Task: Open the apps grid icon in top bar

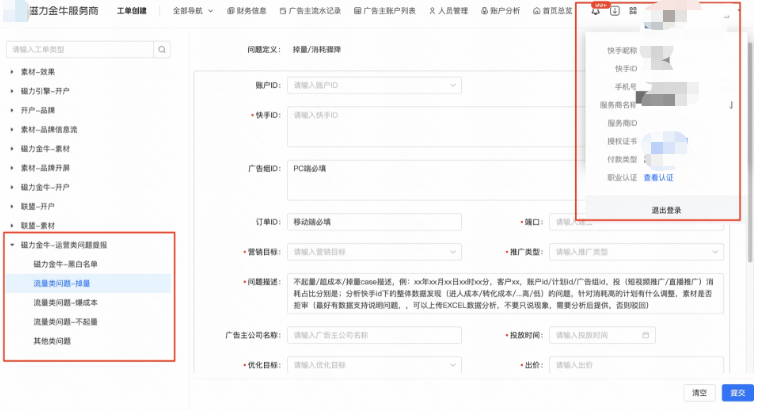Action: point(633,11)
